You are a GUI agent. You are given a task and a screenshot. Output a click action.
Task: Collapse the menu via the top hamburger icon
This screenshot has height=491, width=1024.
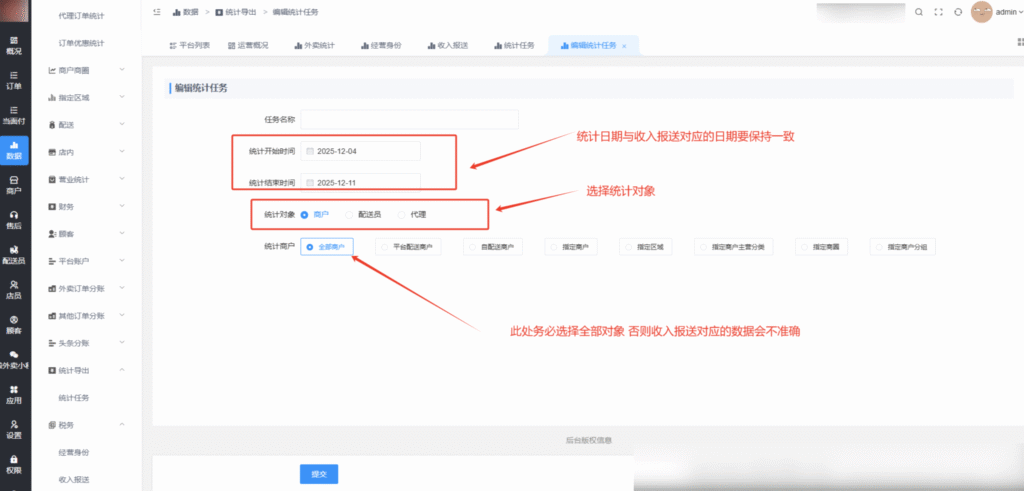156,12
